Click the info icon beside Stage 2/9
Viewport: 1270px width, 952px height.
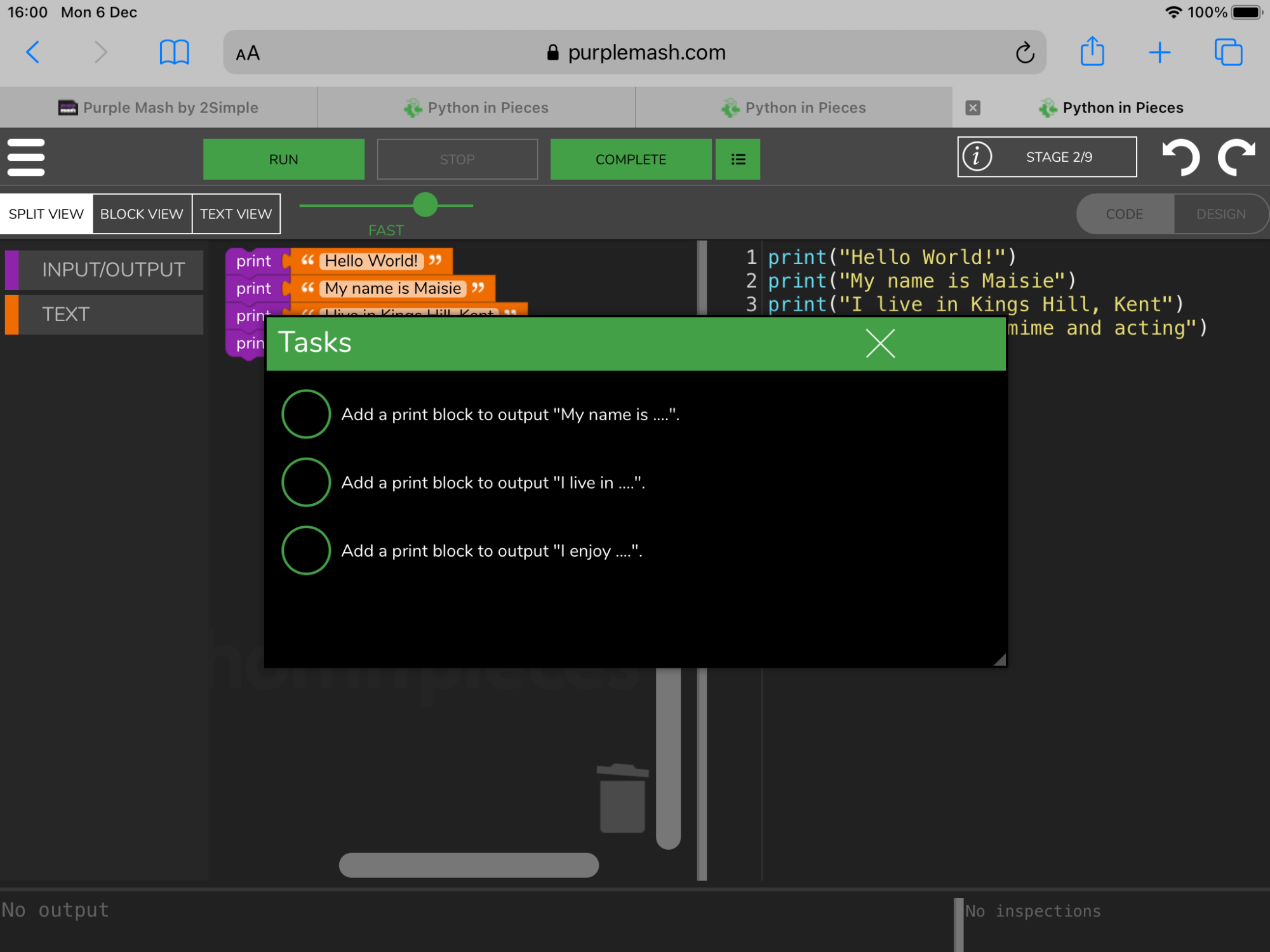pyautogui.click(x=977, y=157)
